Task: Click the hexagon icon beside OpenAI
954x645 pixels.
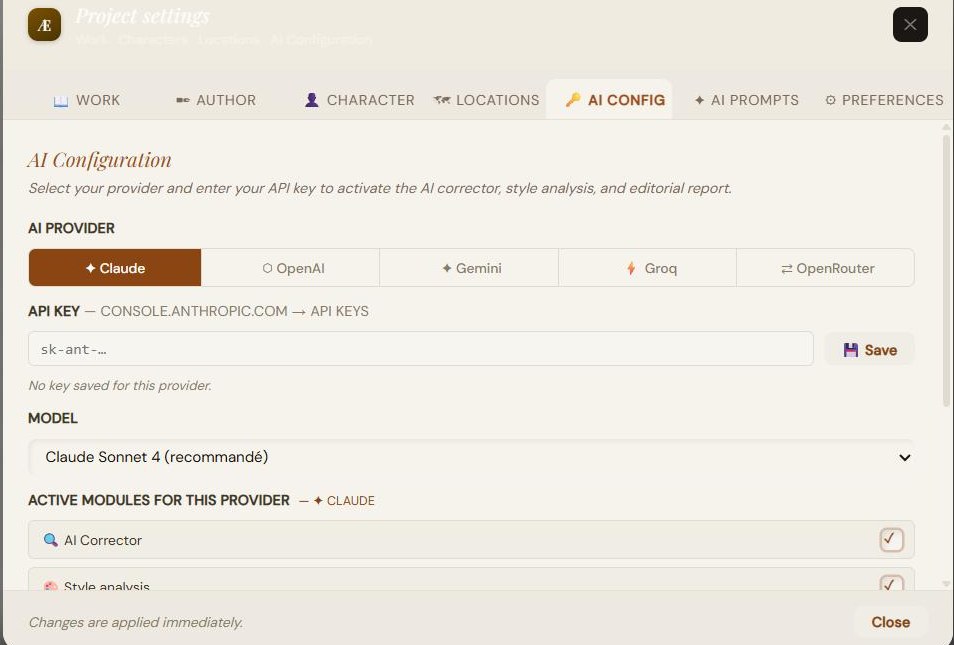Action: pos(267,268)
